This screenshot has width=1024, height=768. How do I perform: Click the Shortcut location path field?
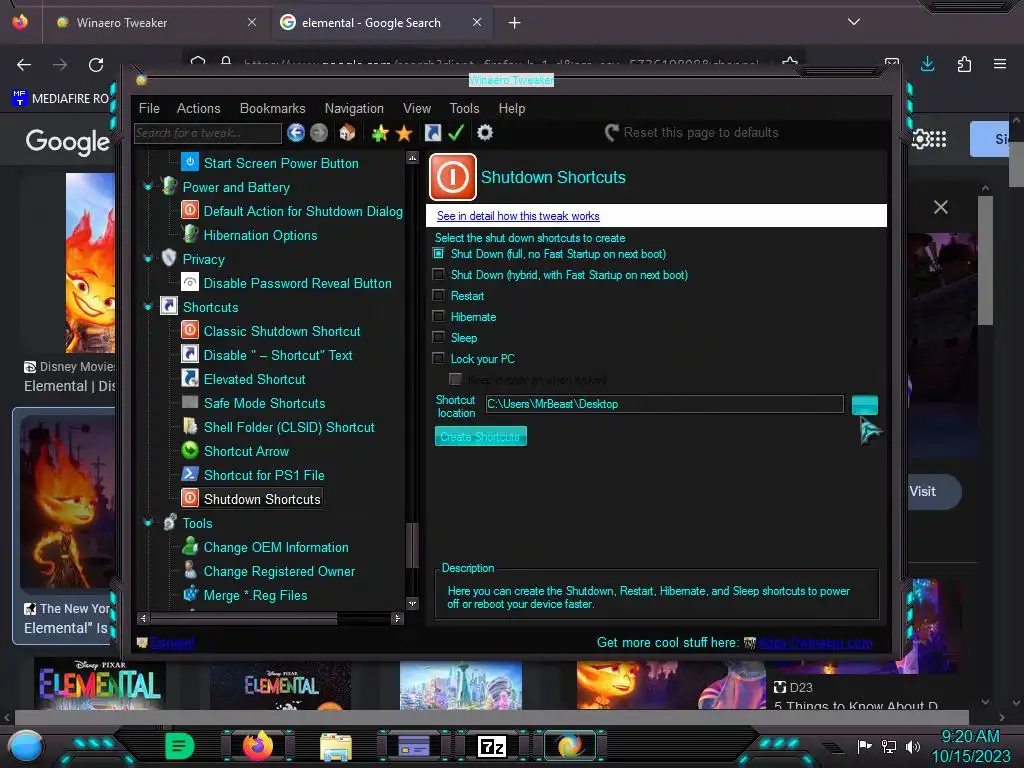(x=664, y=404)
